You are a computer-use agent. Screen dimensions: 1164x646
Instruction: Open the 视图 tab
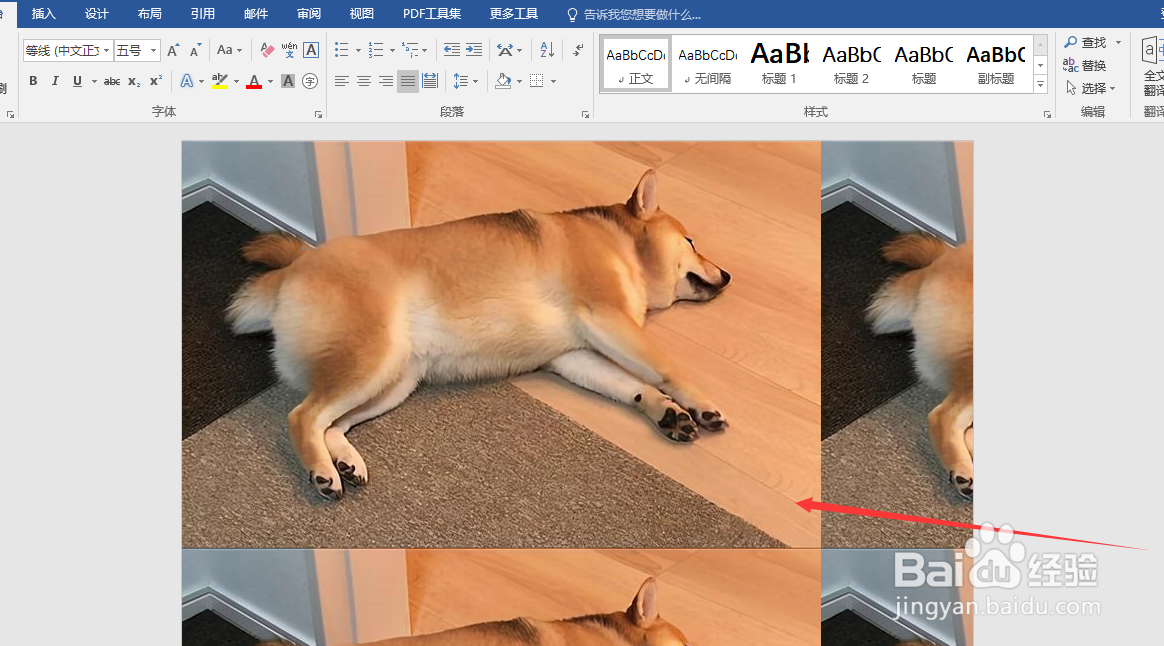(362, 14)
